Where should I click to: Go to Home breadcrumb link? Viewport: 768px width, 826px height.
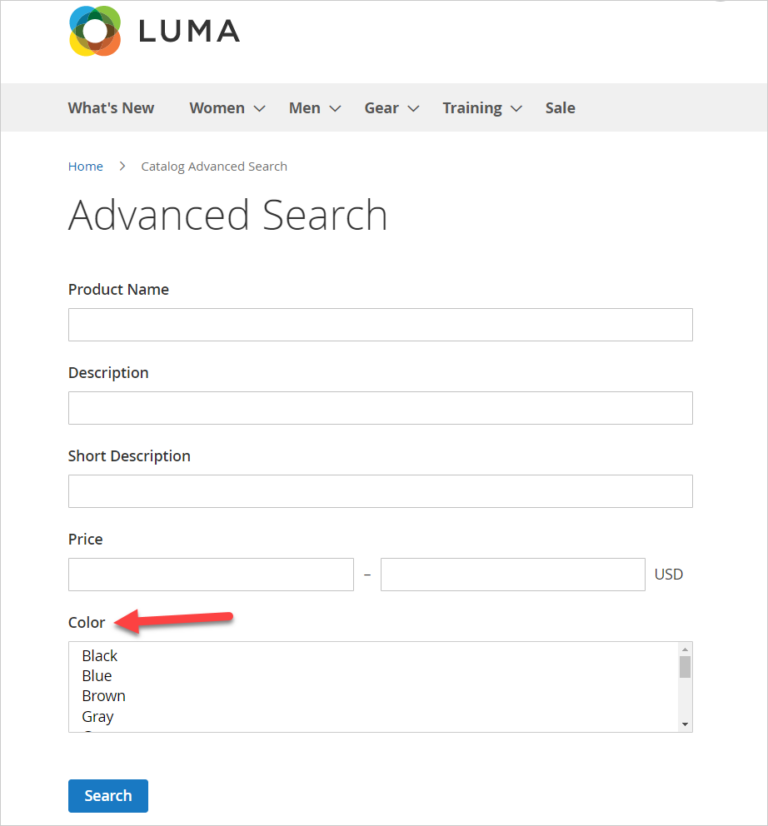tap(85, 166)
